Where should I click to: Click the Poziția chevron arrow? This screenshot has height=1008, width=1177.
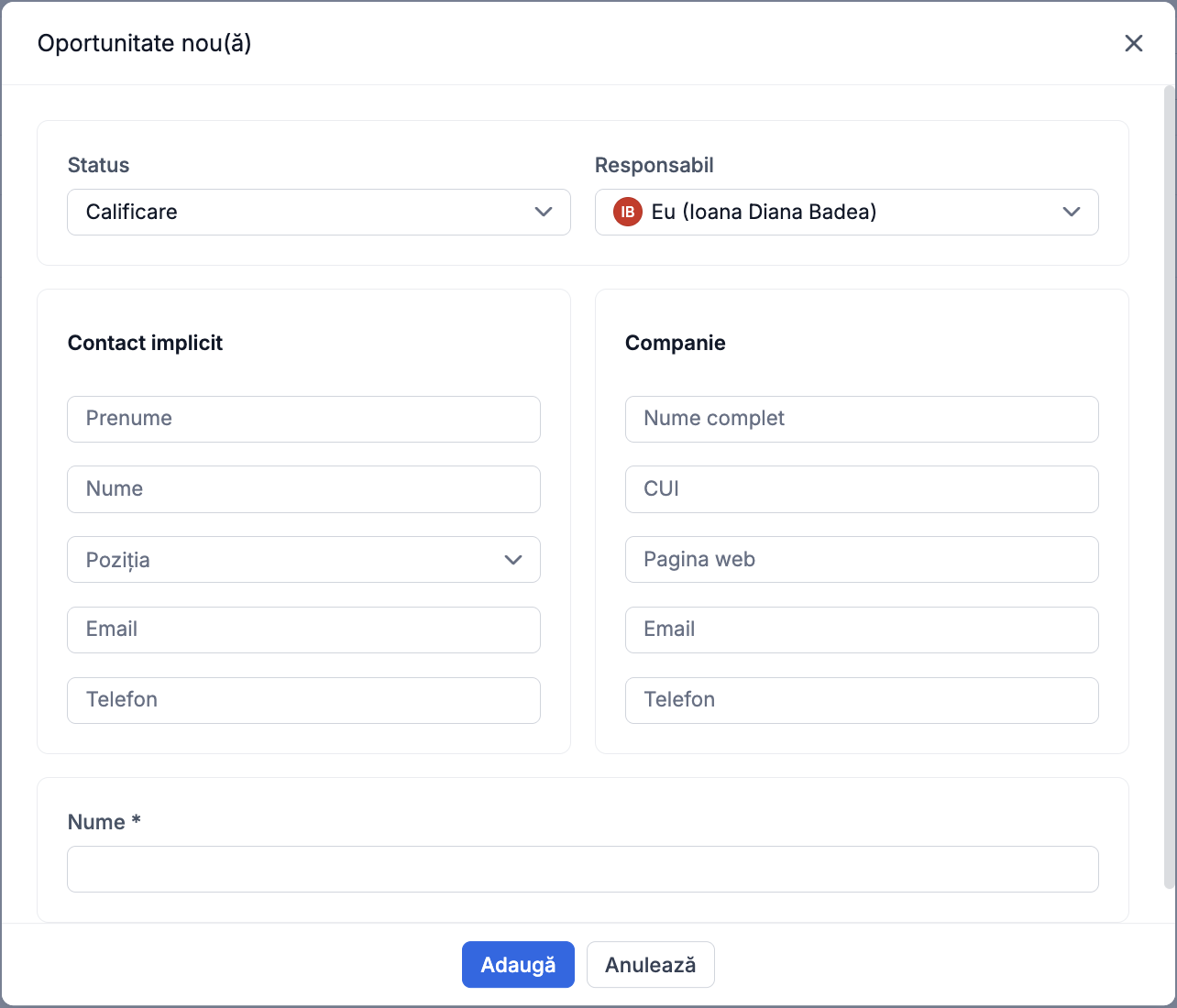click(513, 560)
